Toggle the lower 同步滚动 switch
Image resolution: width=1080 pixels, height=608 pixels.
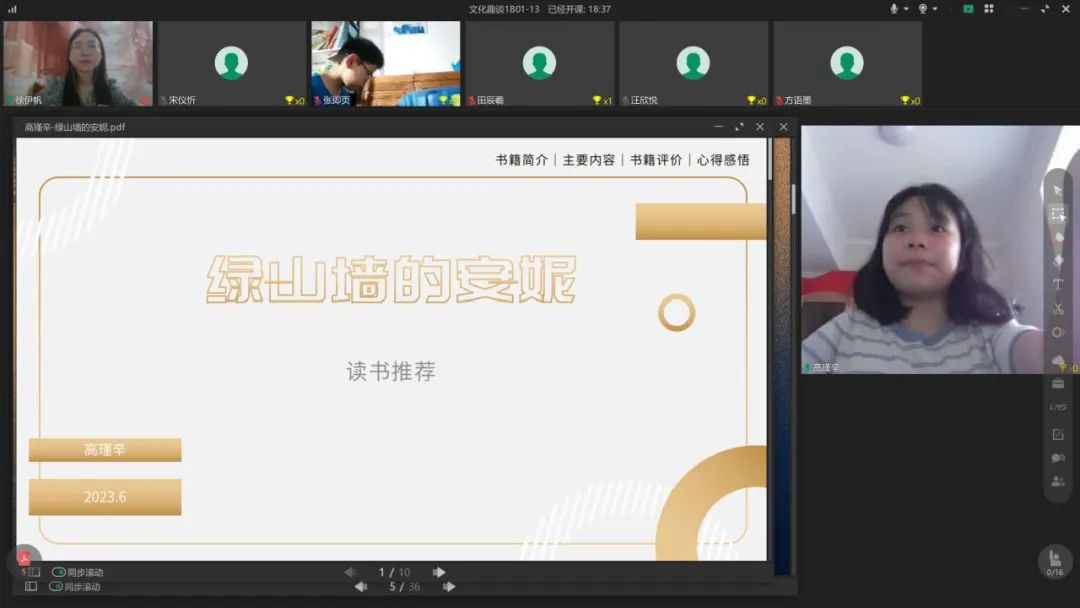point(56,587)
